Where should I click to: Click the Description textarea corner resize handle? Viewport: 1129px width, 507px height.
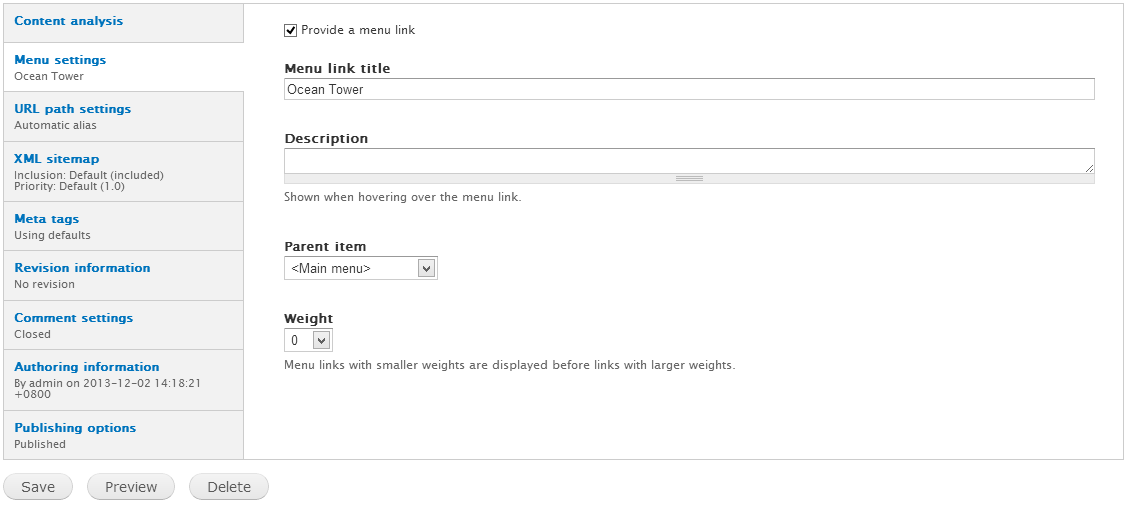1089,168
